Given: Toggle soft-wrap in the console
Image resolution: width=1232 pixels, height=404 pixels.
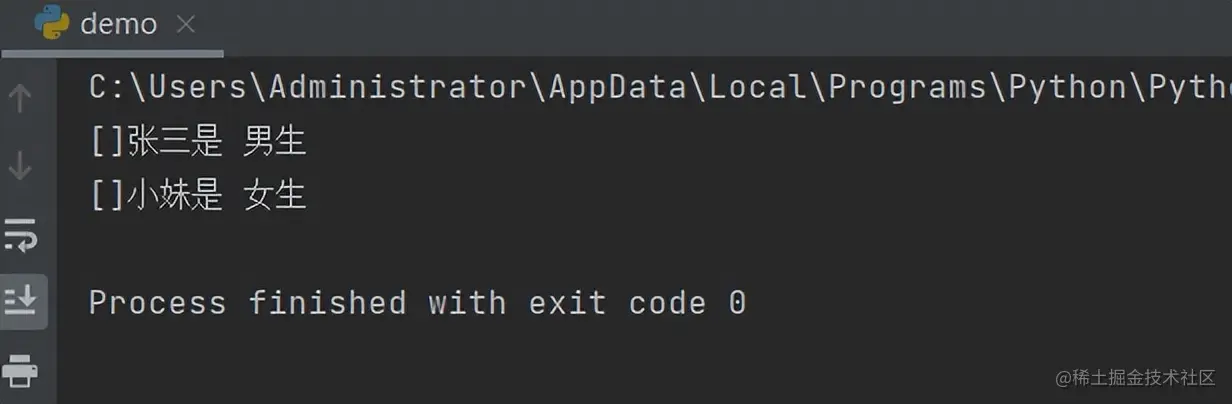Looking at the screenshot, I should (x=20, y=235).
